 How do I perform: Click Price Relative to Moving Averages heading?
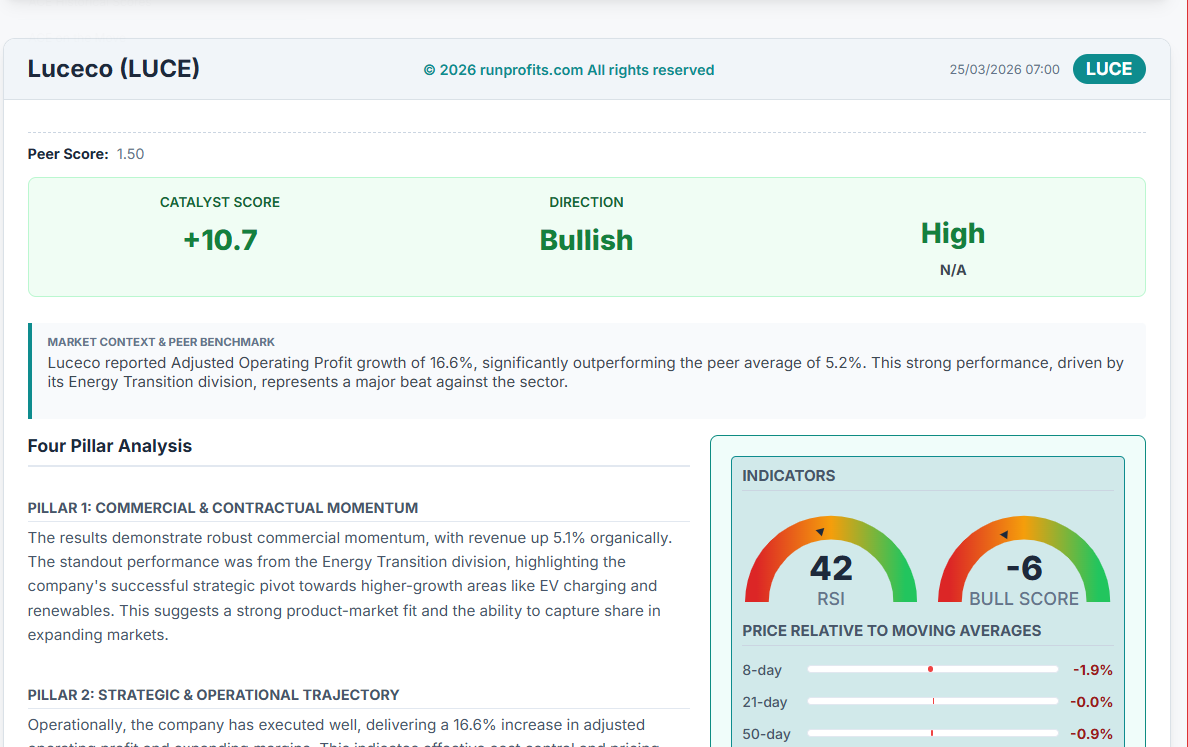pyautogui.click(x=892, y=630)
